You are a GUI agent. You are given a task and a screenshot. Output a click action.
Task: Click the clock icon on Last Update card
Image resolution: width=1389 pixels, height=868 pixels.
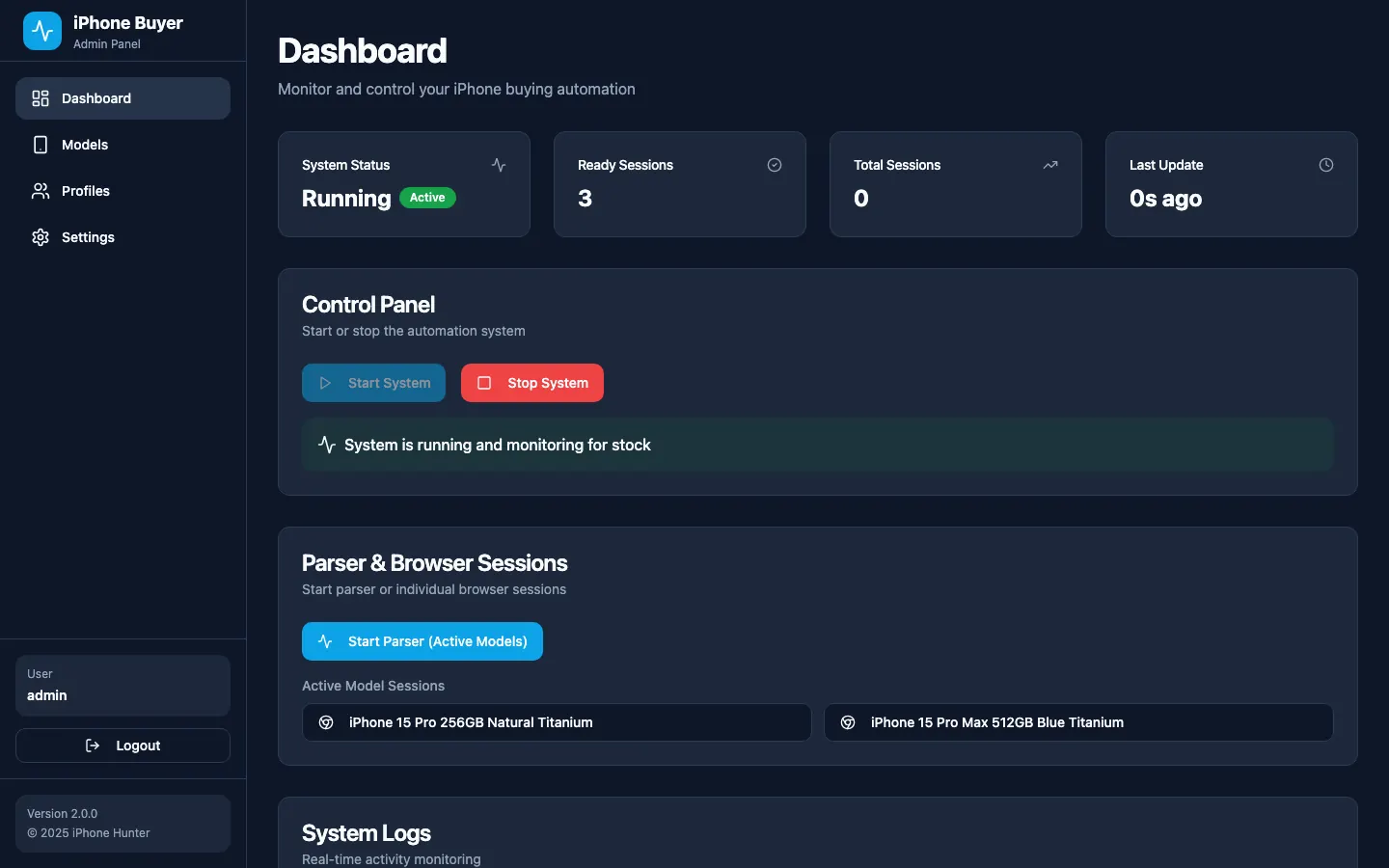point(1326,165)
